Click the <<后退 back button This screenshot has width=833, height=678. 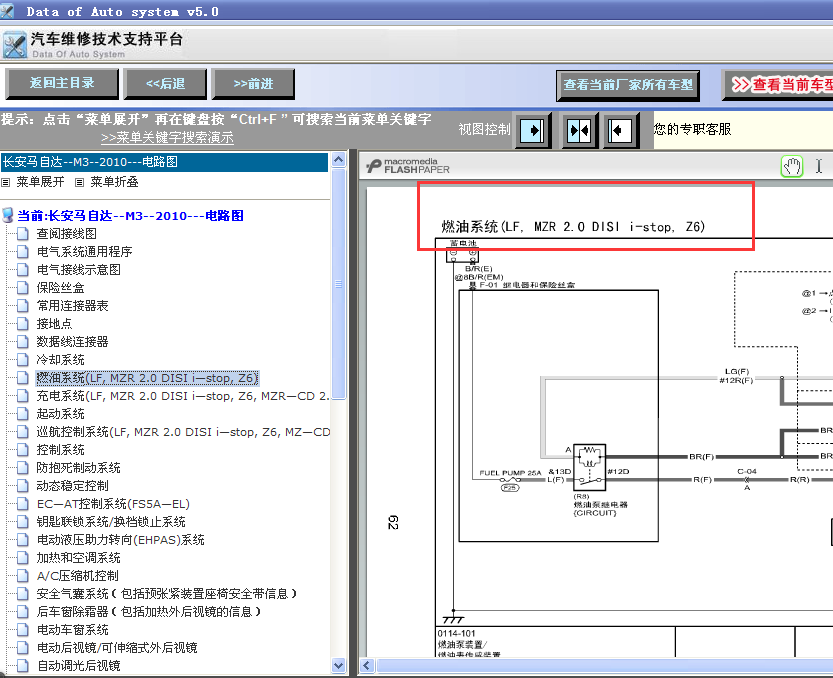pyautogui.click(x=165, y=83)
